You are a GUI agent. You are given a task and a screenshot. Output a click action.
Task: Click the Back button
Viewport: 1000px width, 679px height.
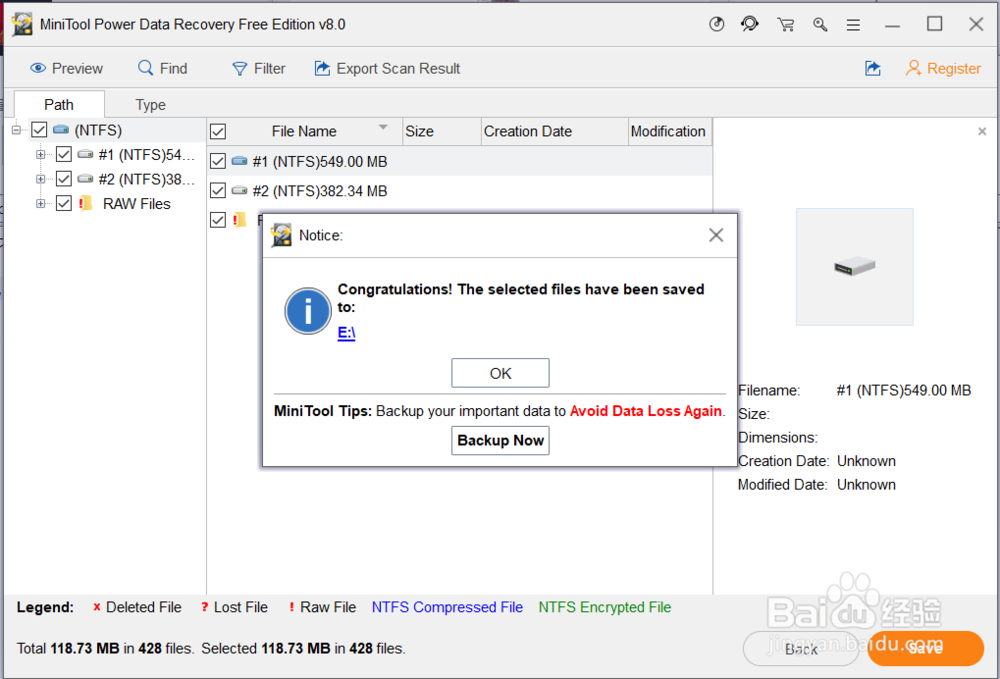(x=801, y=648)
